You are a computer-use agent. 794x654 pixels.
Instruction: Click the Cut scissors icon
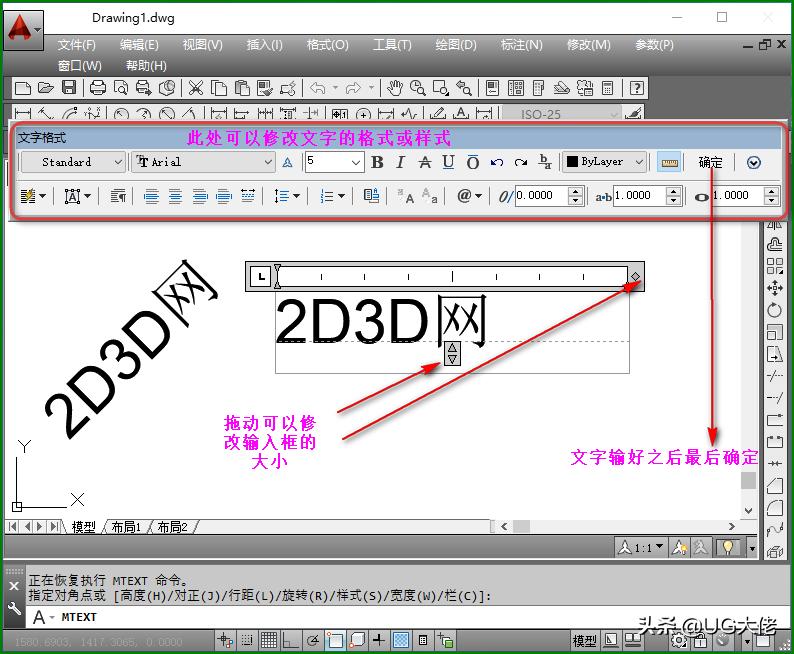click(195, 88)
